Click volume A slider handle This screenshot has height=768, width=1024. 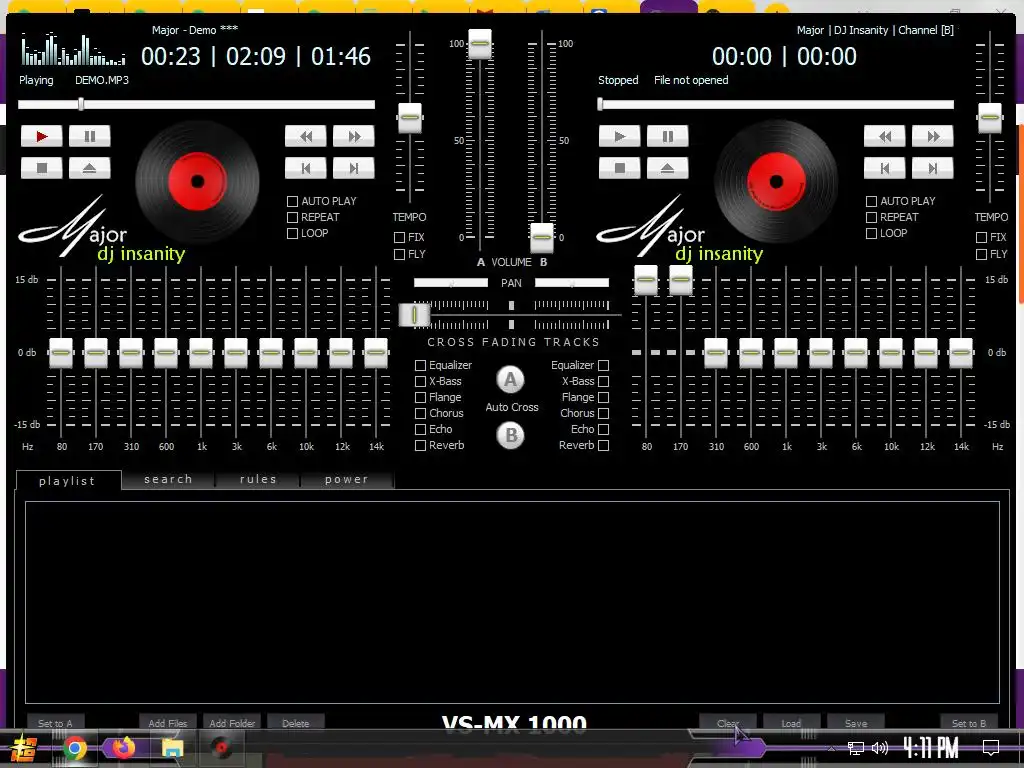pos(480,44)
